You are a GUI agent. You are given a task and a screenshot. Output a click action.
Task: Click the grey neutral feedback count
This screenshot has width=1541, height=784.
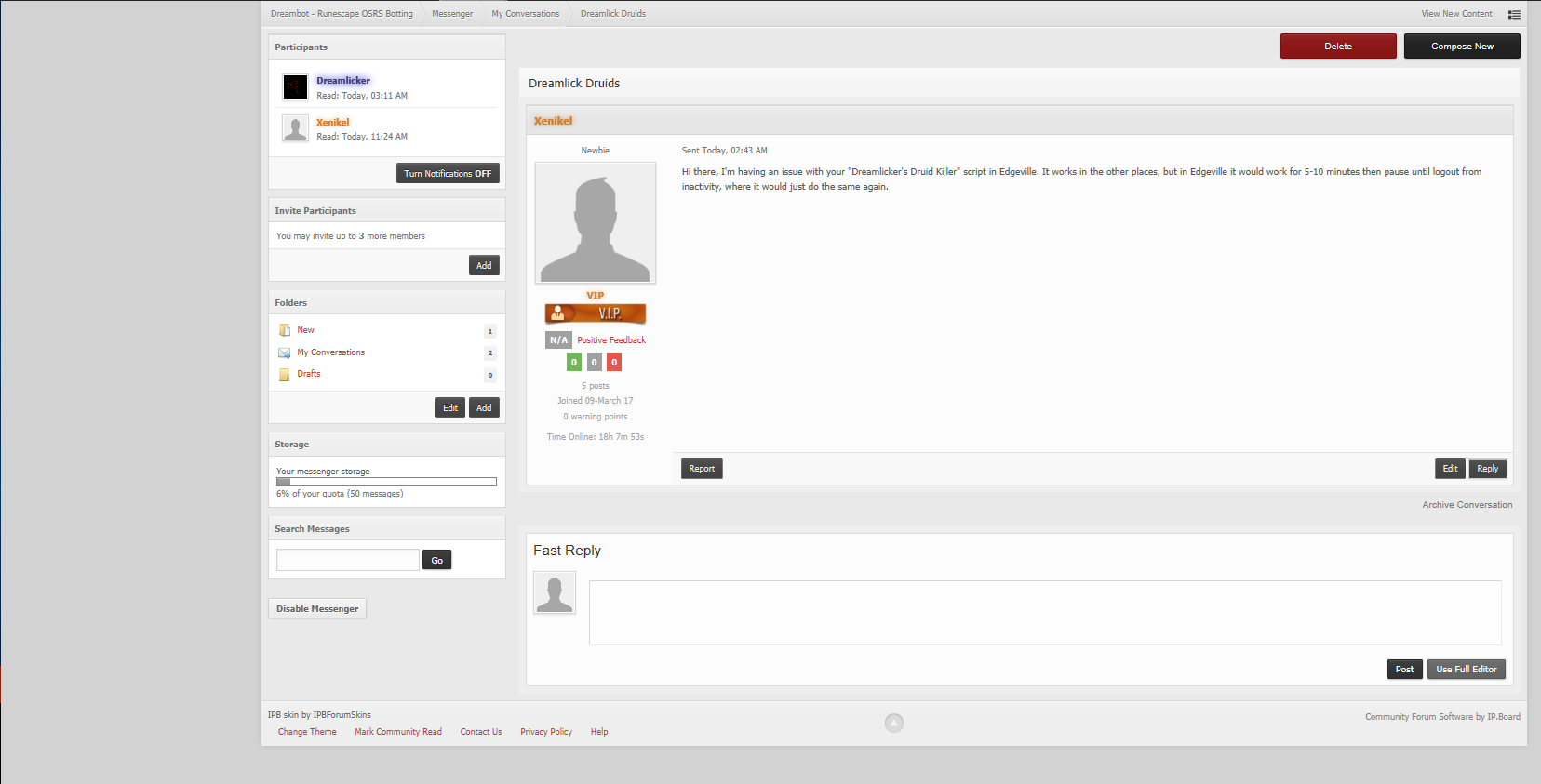tap(594, 363)
